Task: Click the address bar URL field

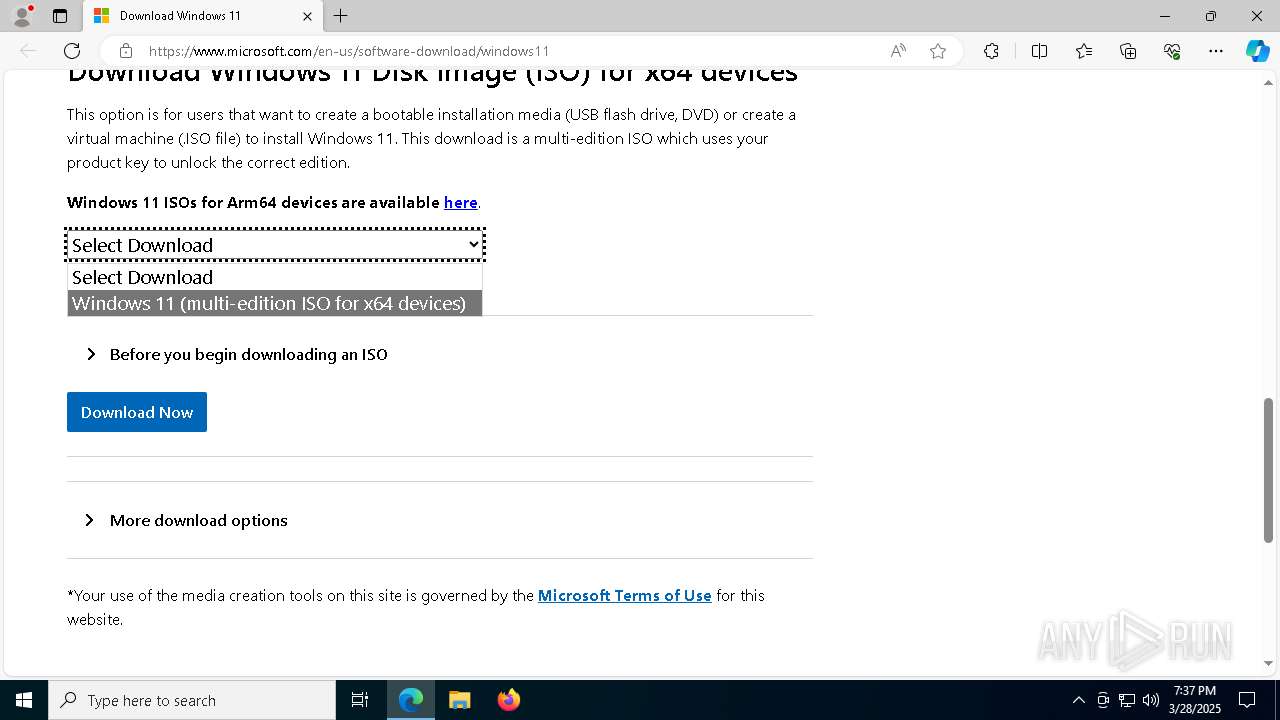Action: tap(510, 51)
